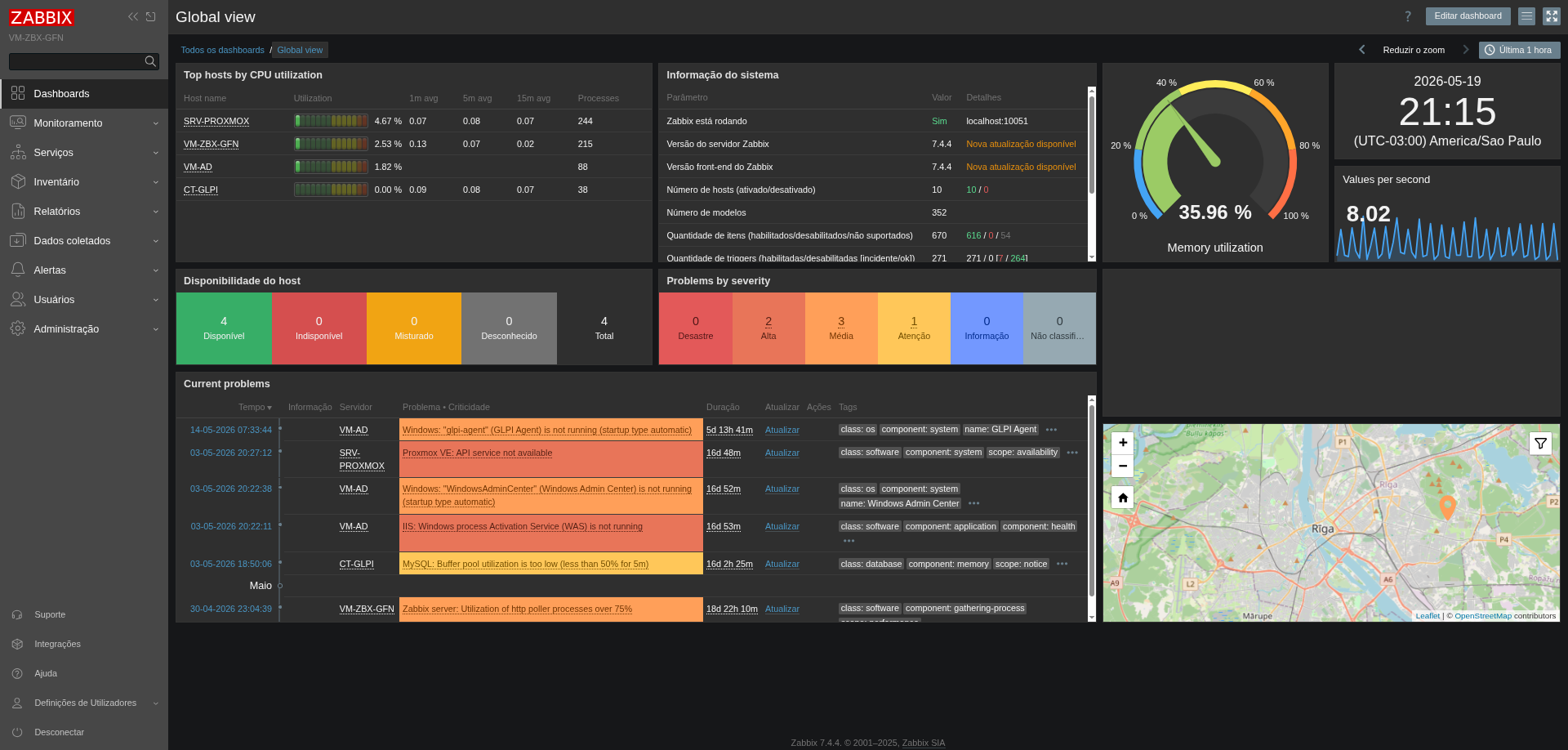Click the green Disponível availability tile

click(224, 328)
